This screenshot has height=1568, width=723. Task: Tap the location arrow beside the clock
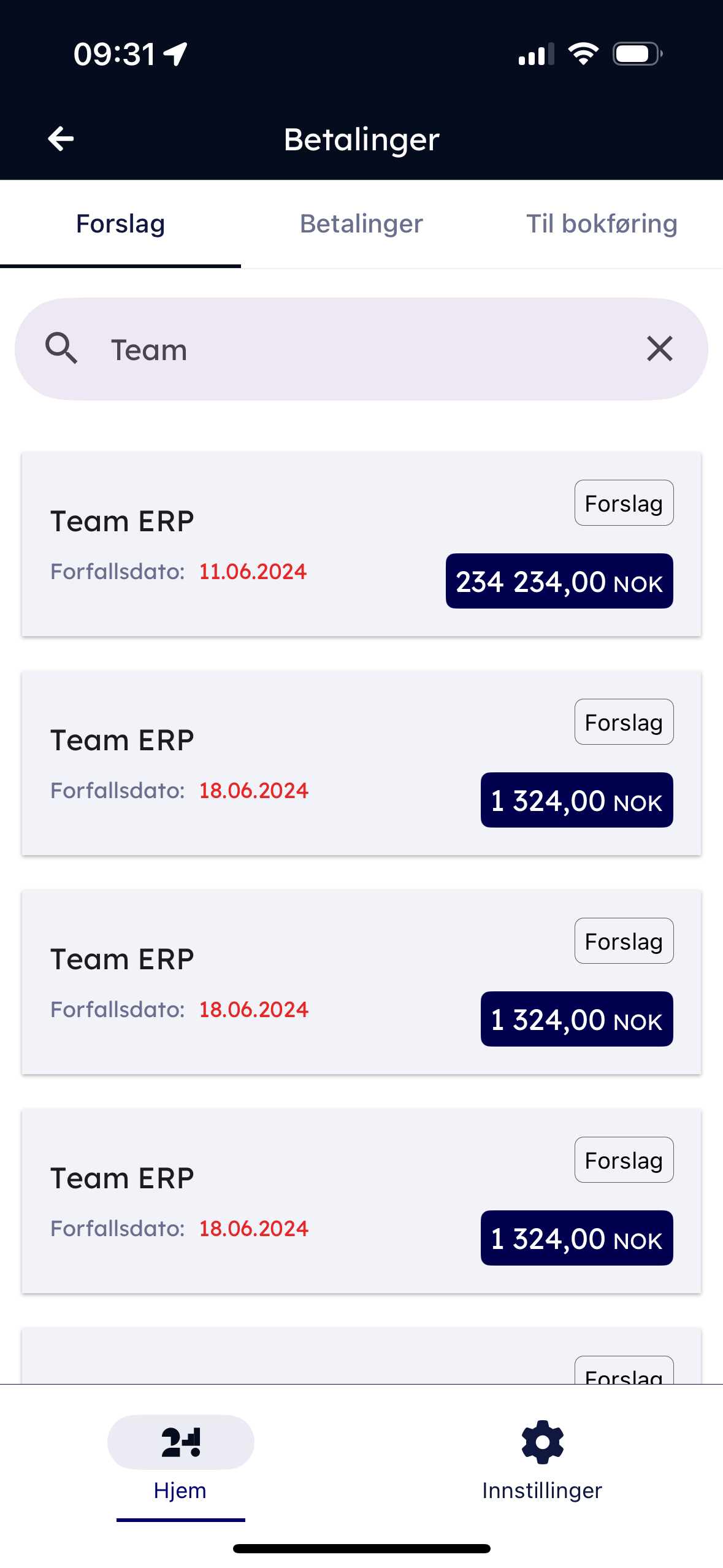point(176,54)
